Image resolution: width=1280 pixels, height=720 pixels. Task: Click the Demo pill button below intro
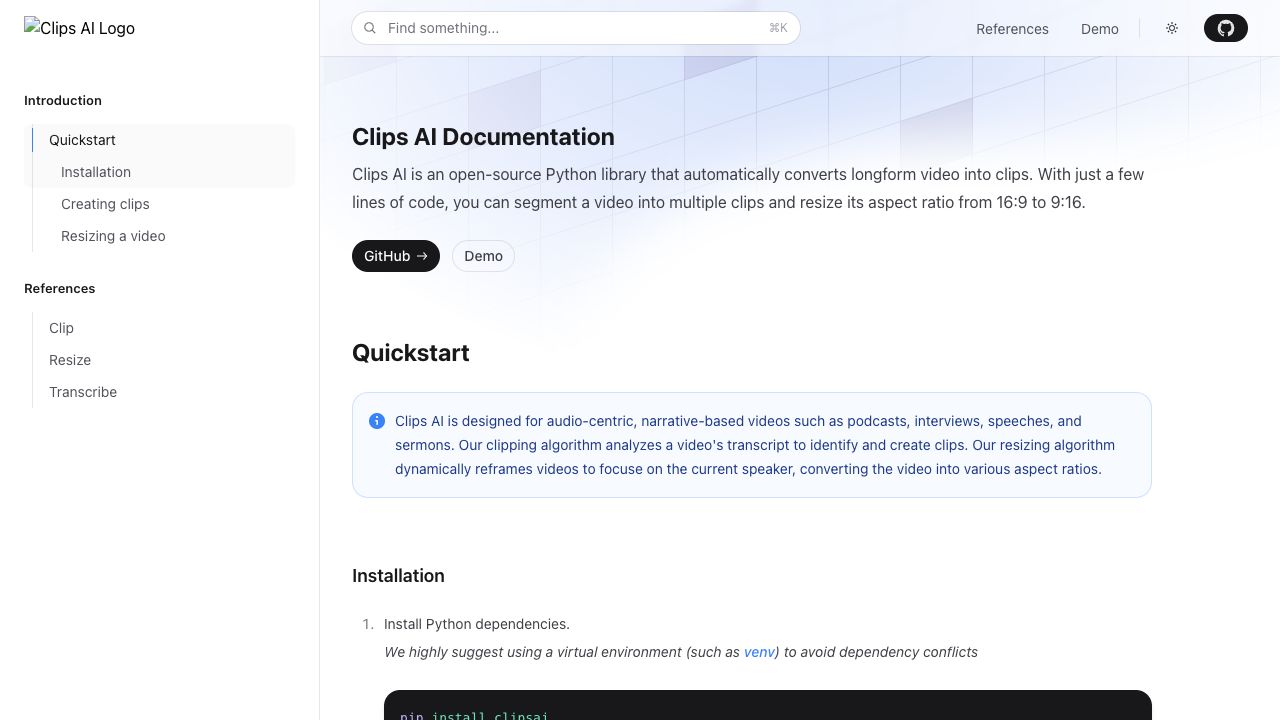click(483, 256)
